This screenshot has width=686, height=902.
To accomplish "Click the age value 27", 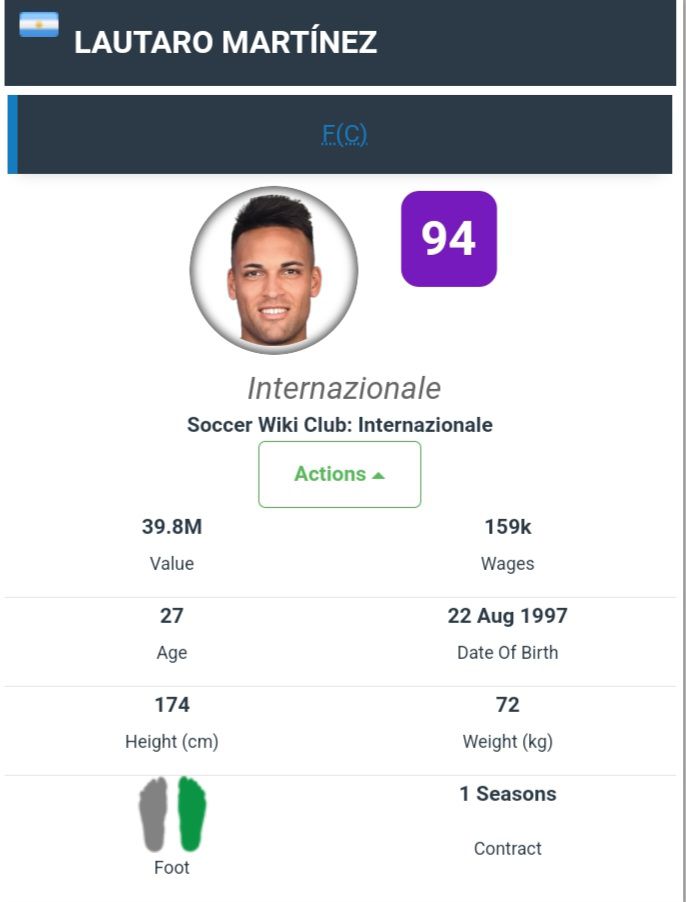I will coord(171,616).
